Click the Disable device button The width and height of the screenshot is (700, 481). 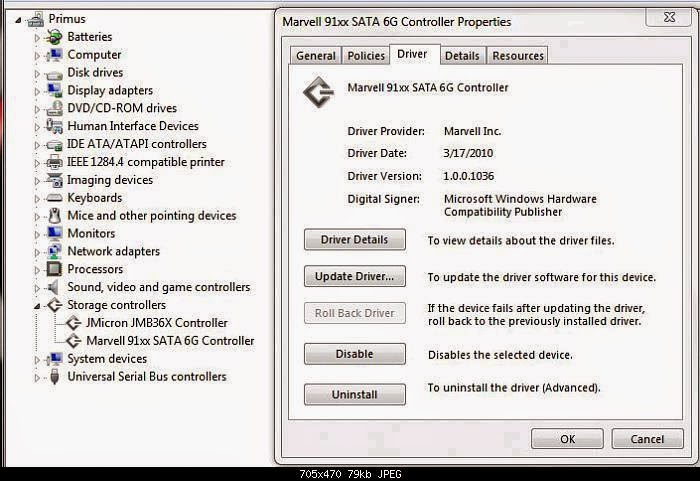[354, 354]
